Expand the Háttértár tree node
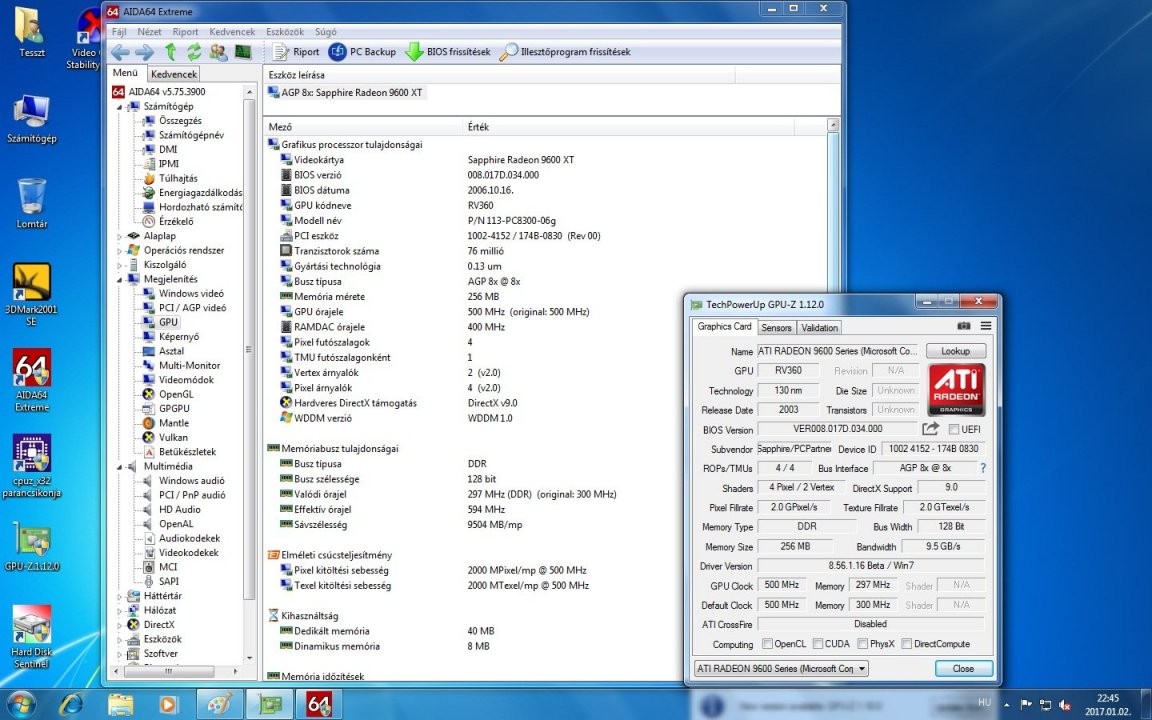Viewport: 1152px width, 720px height. [x=120, y=597]
